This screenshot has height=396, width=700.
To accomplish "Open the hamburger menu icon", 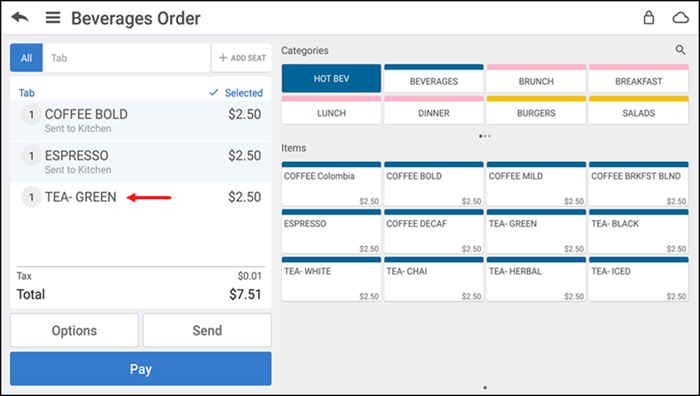I will pyautogui.click(x=53, y=18).
